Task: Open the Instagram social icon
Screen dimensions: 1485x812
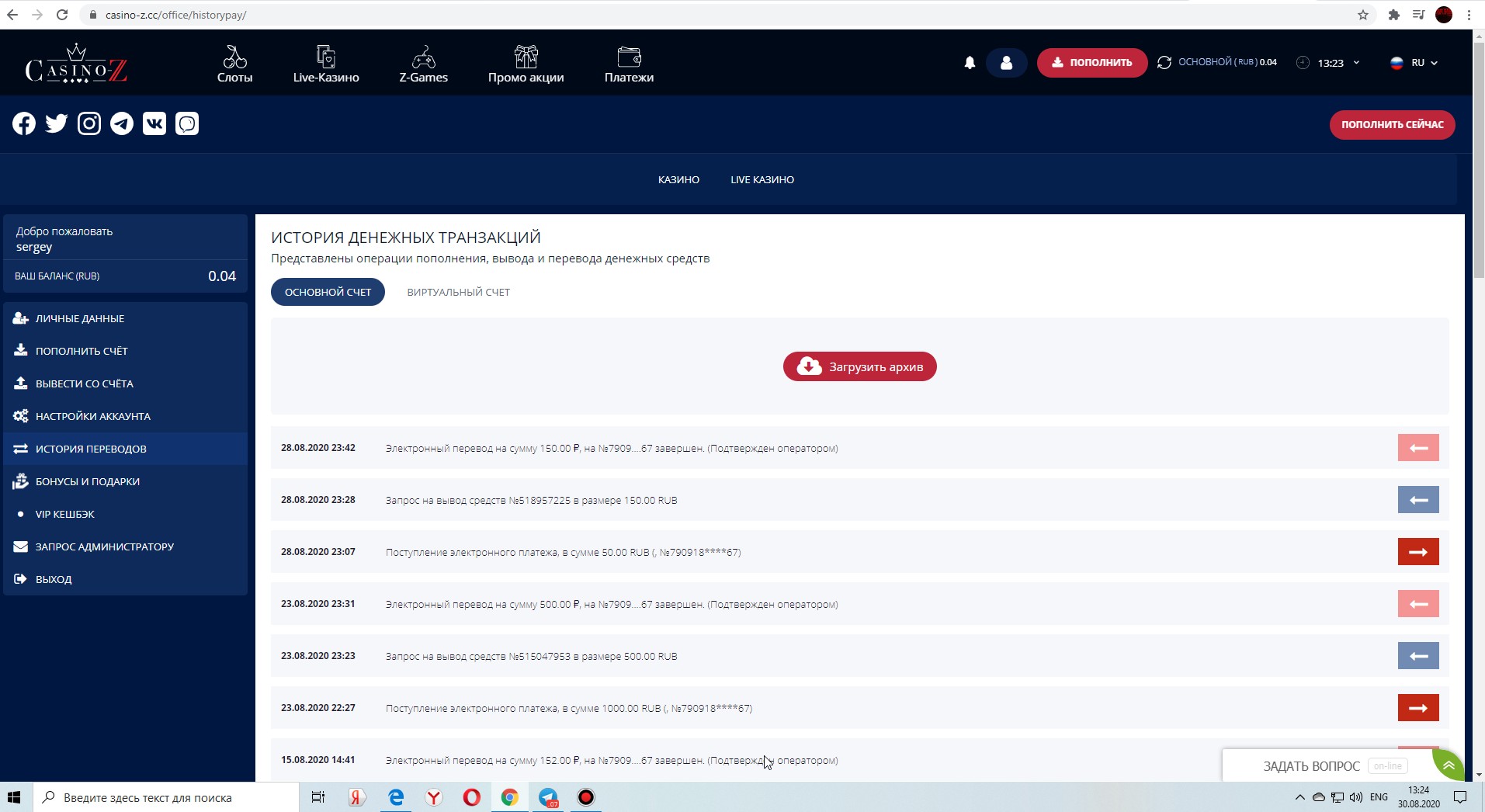Action: click(89, 124)
